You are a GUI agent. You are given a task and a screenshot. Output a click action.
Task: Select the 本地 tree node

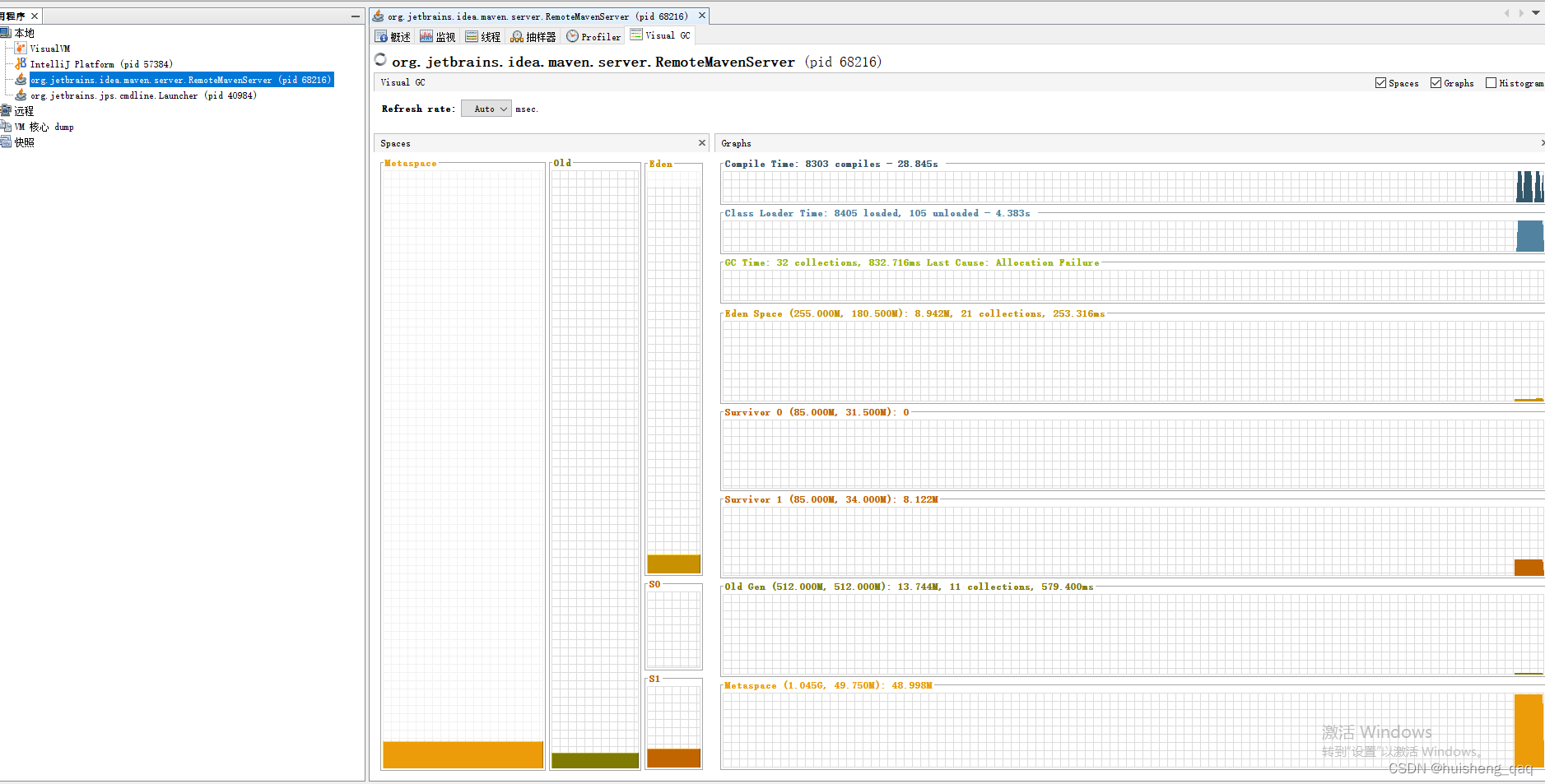pyautogui.click(x=25, y=33)
